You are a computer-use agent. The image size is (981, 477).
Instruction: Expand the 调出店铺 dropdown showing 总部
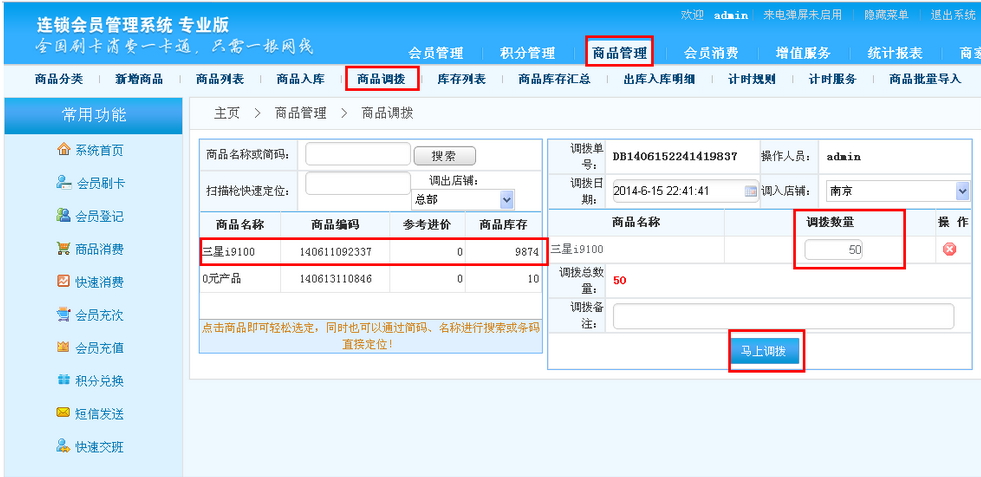pyautogui.click(x=506, y=199)
